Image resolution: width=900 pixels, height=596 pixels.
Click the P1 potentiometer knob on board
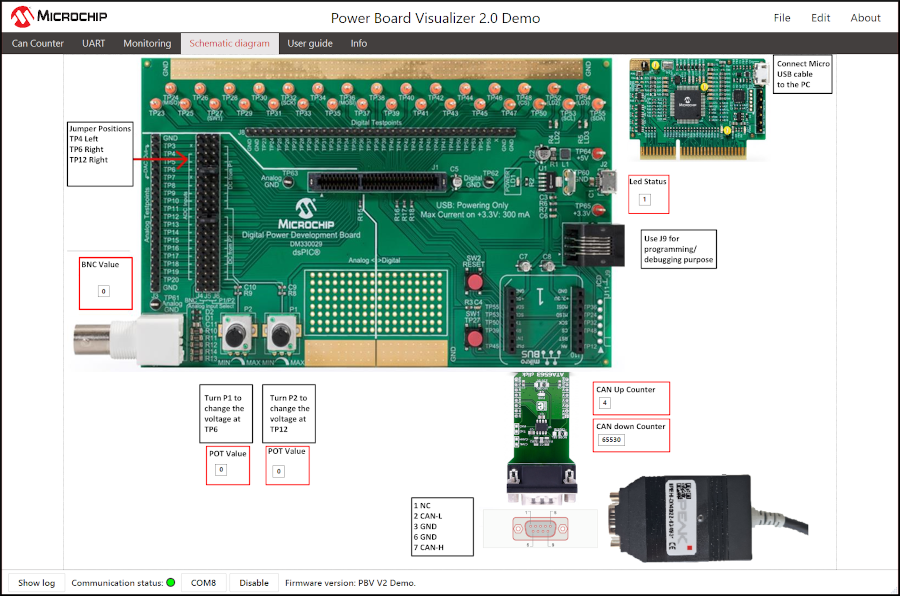click(x=281, y=334)
